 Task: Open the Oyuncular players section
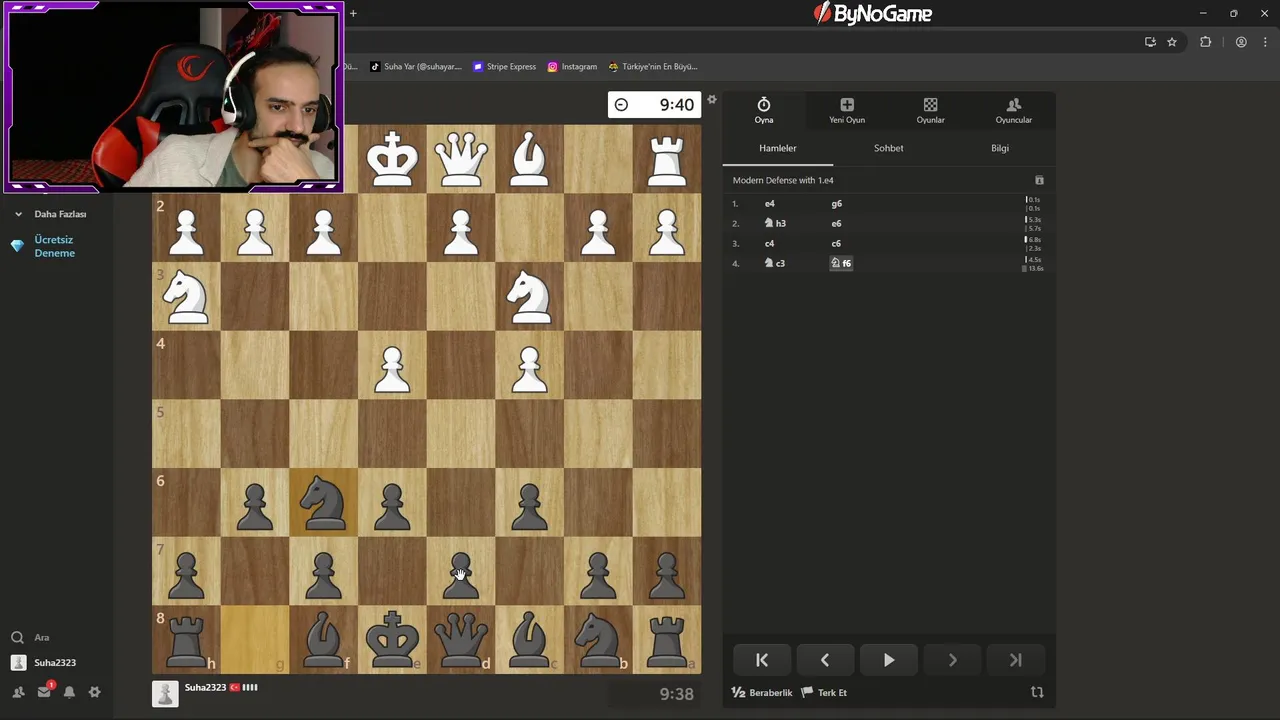coord(1013,110)
